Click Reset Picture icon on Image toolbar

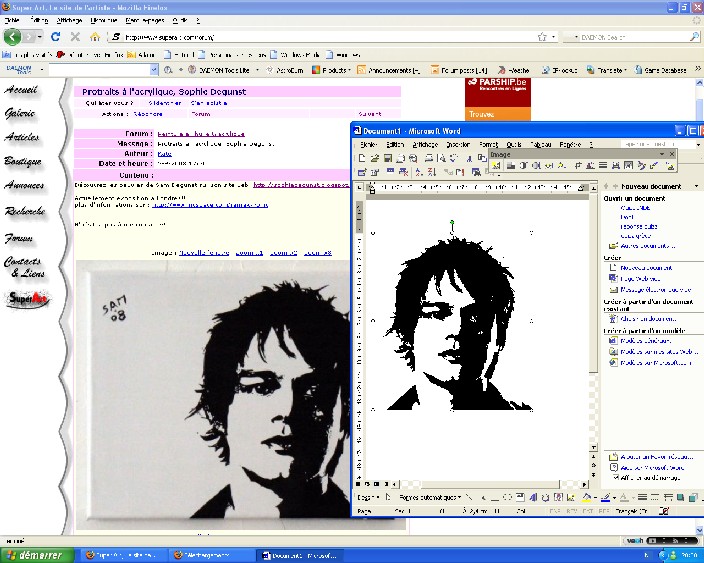pyautogui.click(x=669, y=166)
